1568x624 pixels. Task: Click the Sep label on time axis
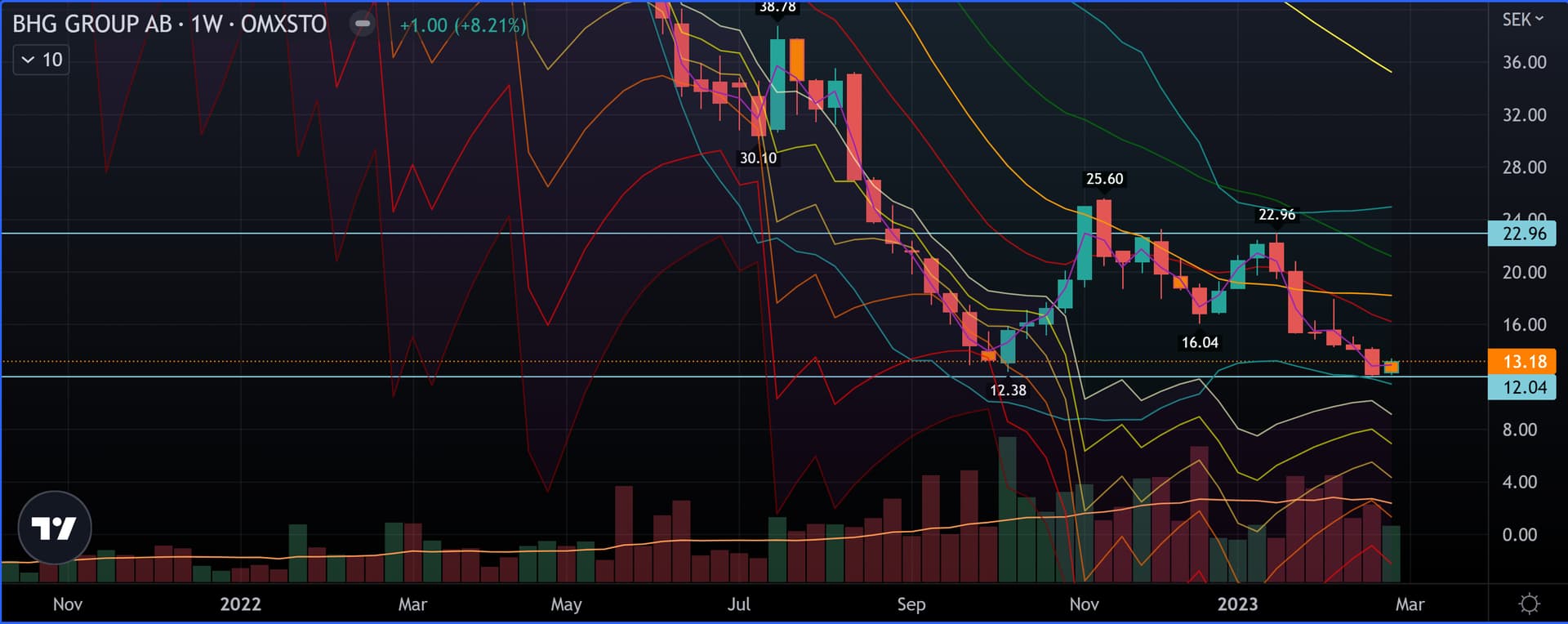coord(911,604)
